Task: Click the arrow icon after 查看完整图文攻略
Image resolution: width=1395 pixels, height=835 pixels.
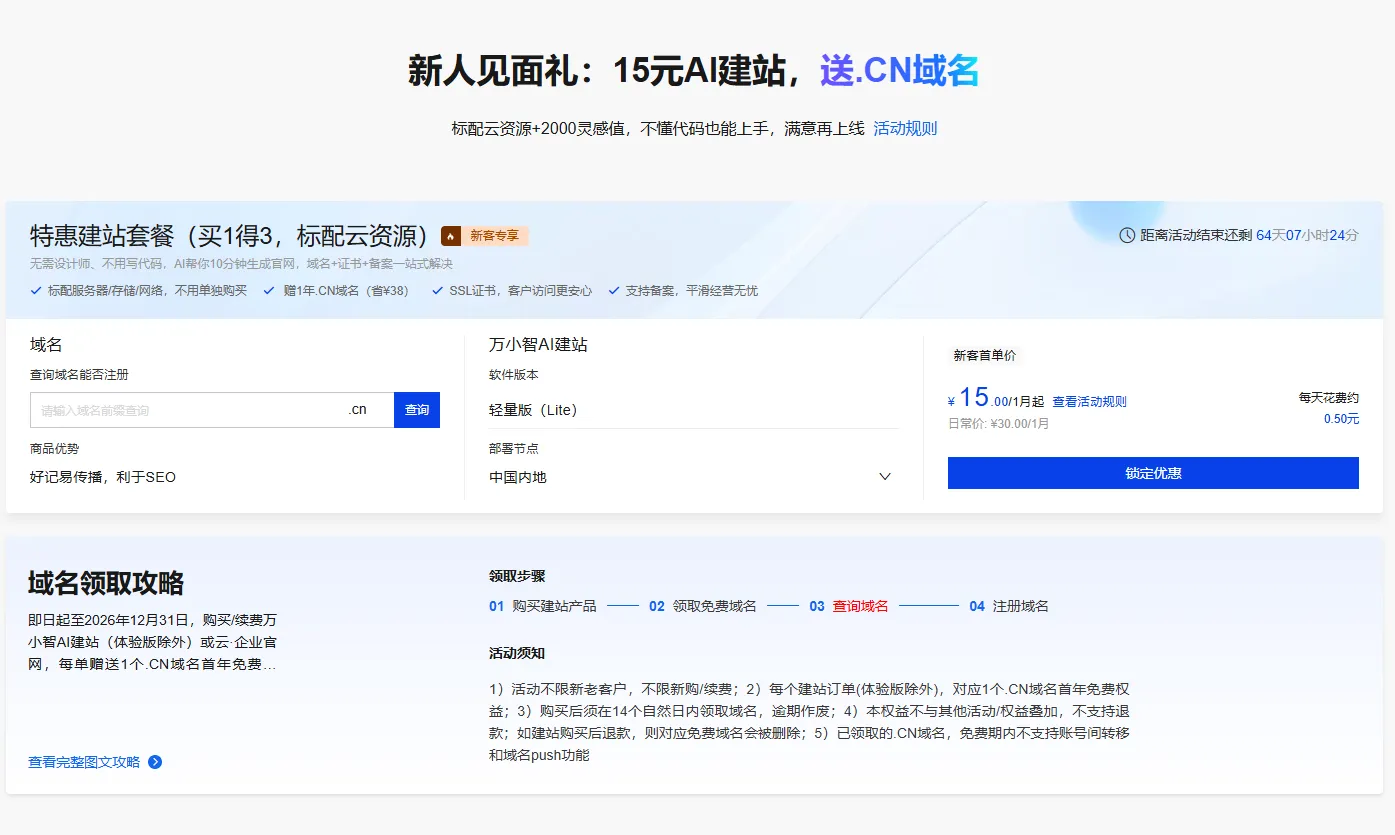Action: (155, 762)
